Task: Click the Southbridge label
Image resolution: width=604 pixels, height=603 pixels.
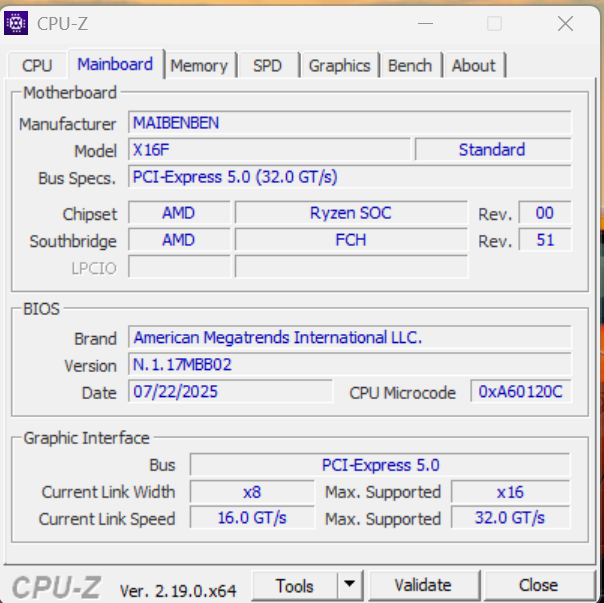Action: 73,241
